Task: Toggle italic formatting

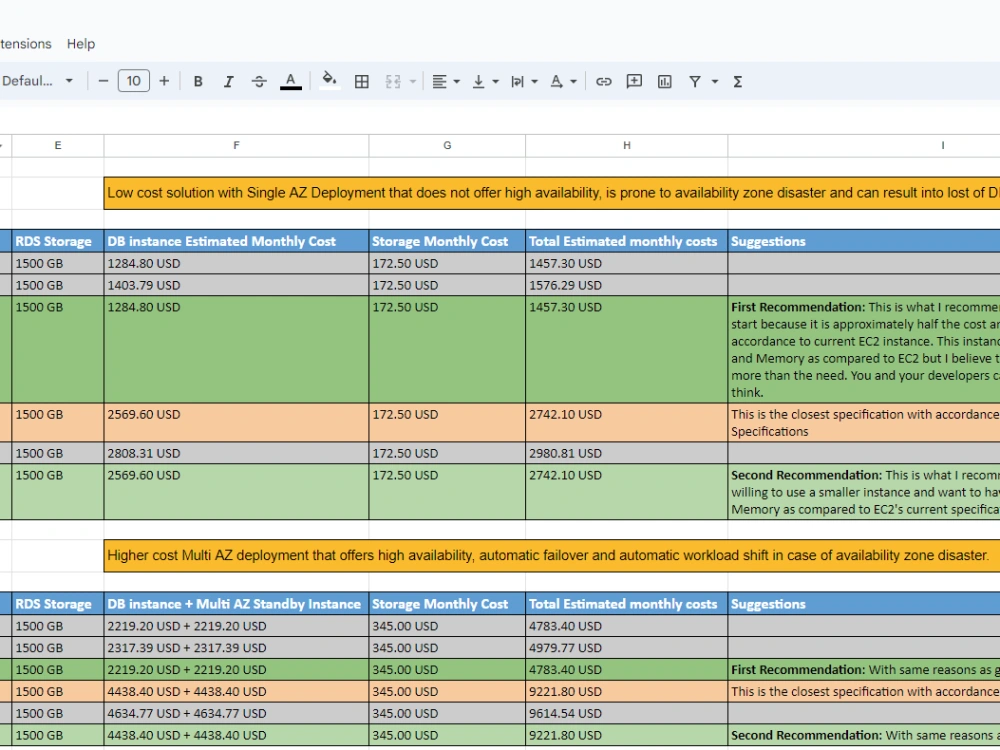Action: tap(228, 82)
